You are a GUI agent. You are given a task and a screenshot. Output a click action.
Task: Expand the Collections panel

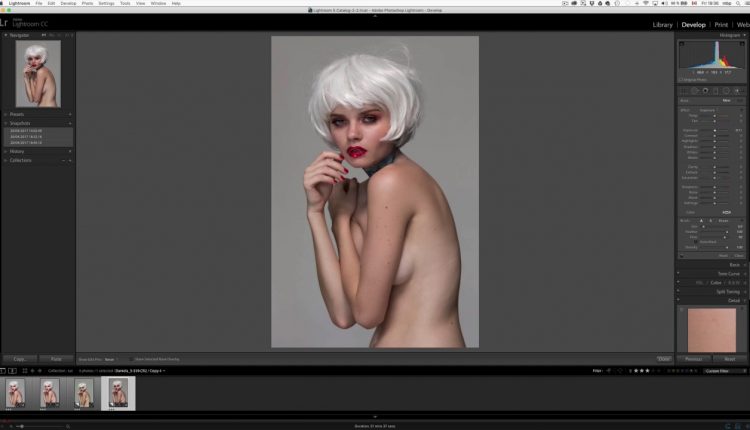(6, 160)
